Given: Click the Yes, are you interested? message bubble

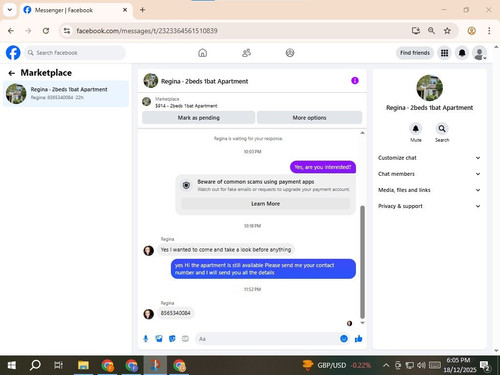Looking at the screenshot, I should pos(323,167).
